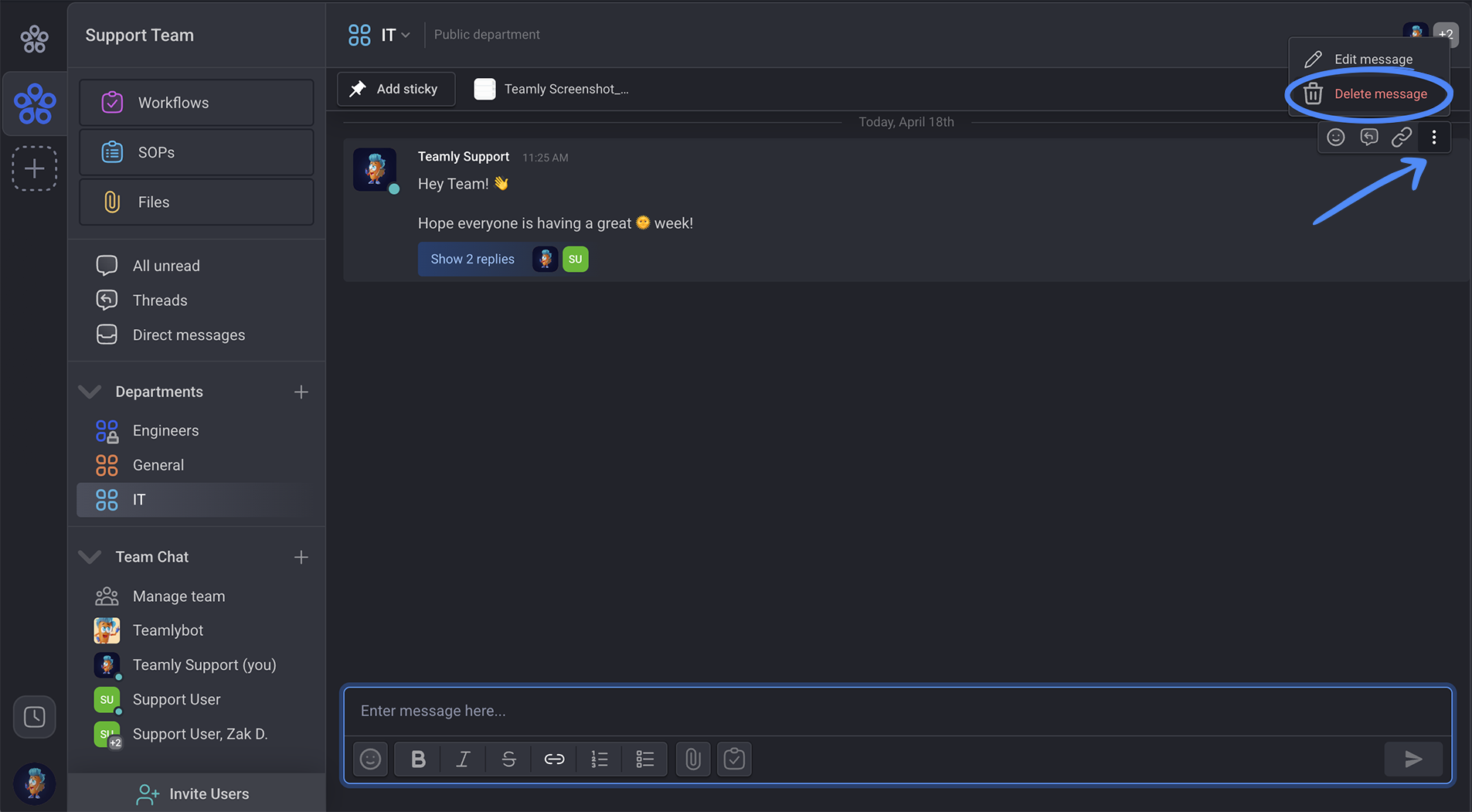This screenshot has width=1472, height=812.
Task: Click Invite Users
Action: coord(193,793)
